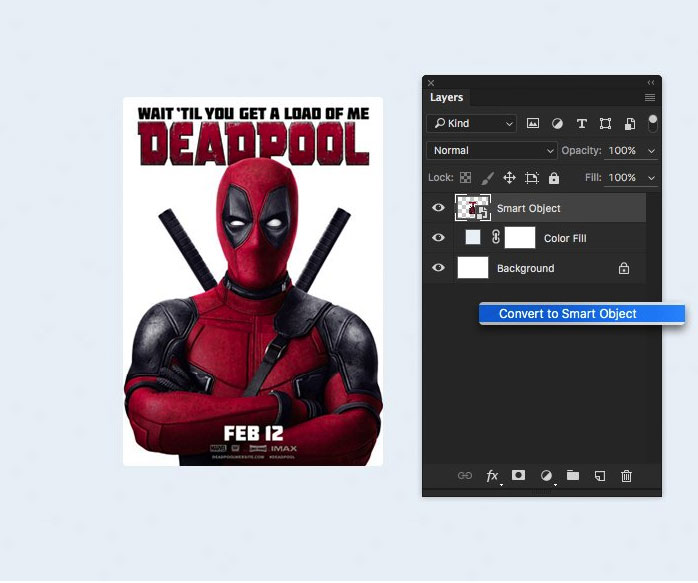Filter layers by shape layer icon

point(605,123)
